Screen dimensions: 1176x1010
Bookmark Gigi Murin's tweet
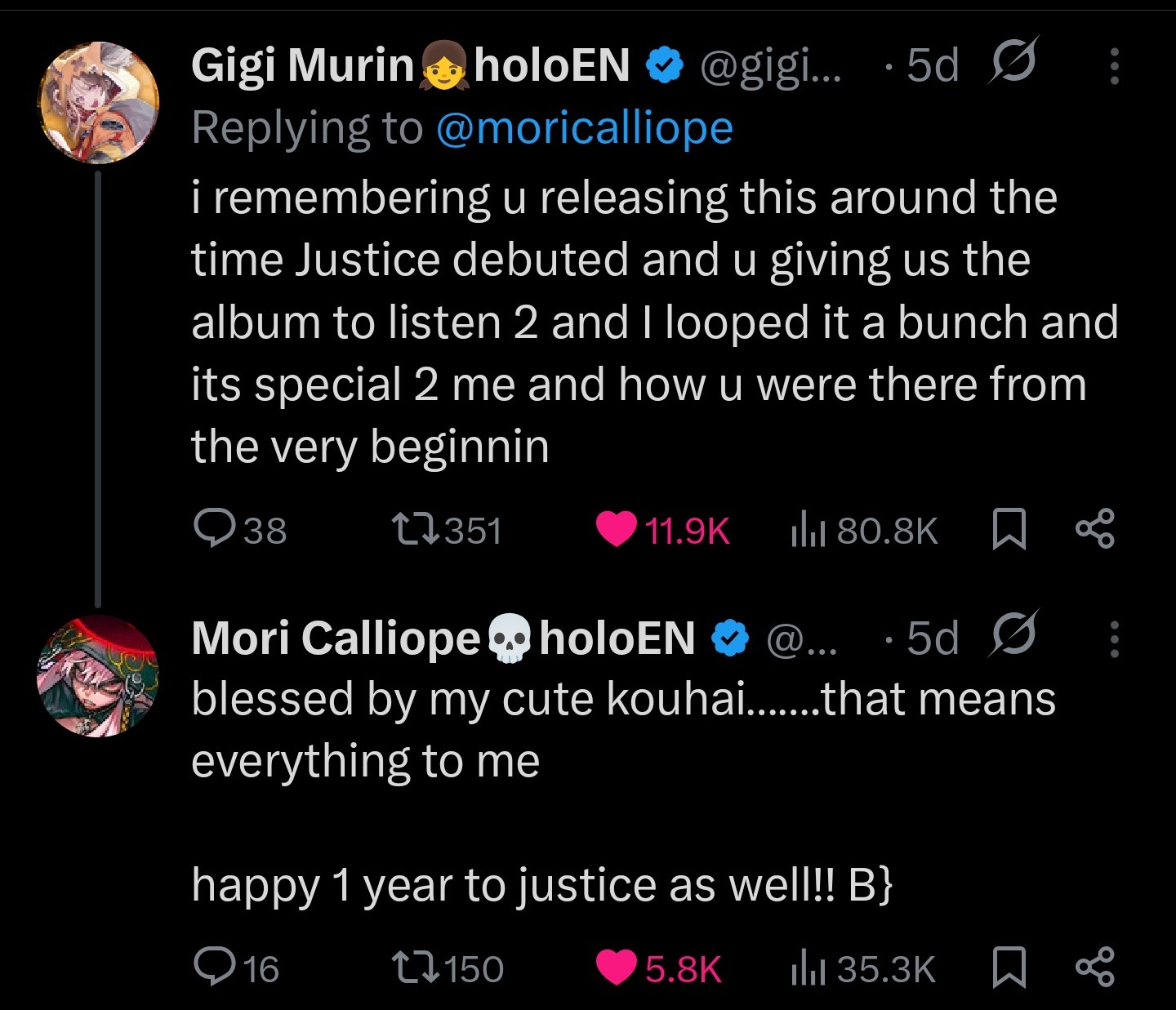tap(1009, 529)
